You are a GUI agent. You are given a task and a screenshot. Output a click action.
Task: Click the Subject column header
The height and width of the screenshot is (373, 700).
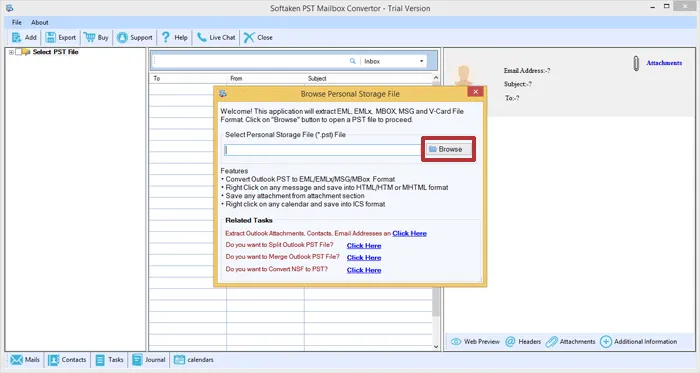pyautogui.click(x=368, y=79)
